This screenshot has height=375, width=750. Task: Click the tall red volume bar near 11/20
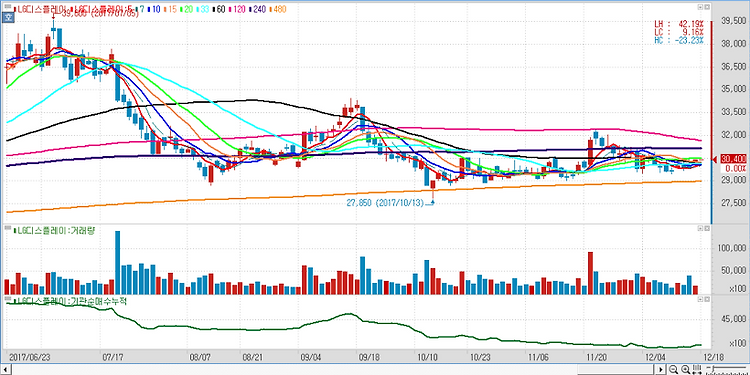click(590, 273)
